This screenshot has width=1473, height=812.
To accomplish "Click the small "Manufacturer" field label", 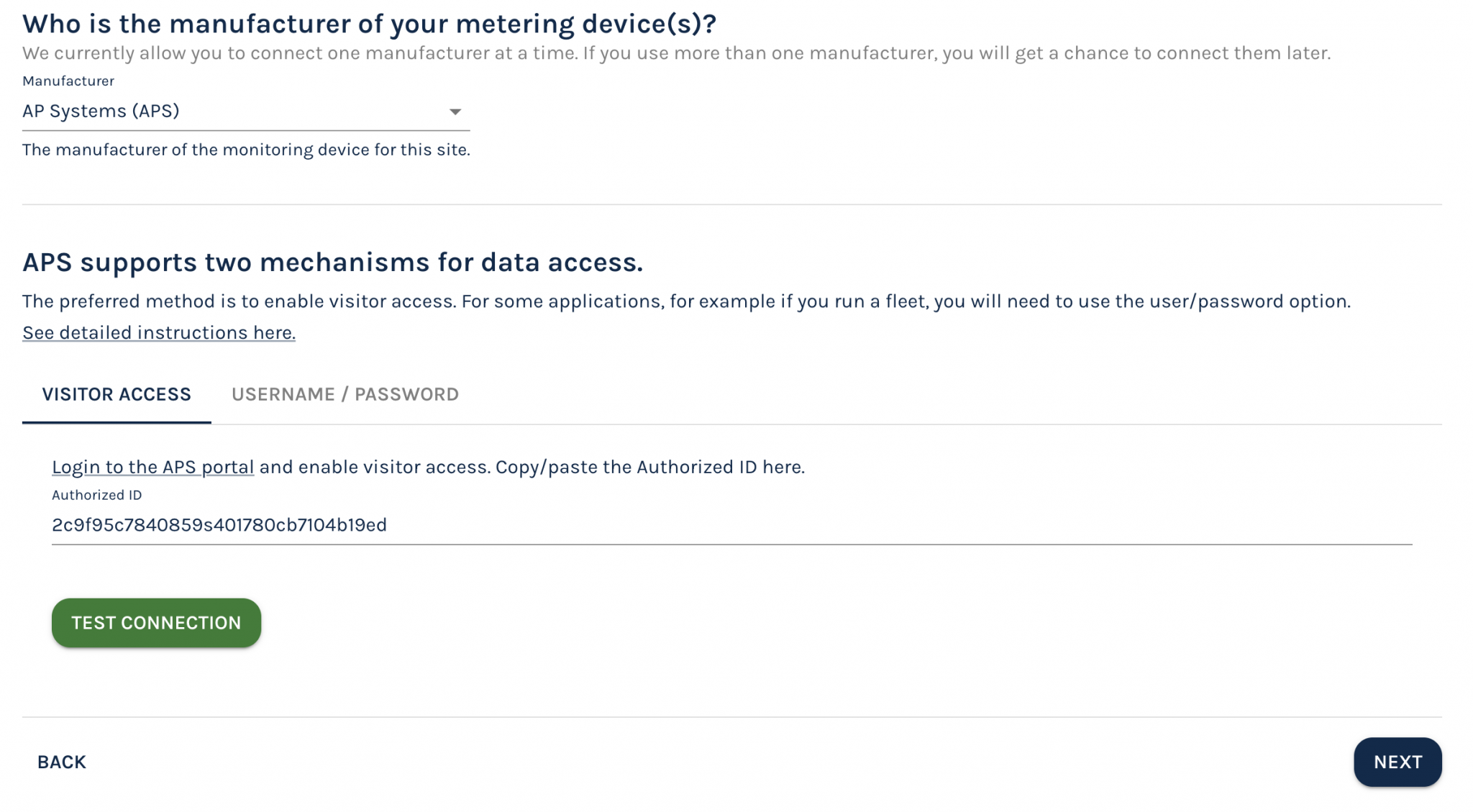I will [x=68, y=81].
